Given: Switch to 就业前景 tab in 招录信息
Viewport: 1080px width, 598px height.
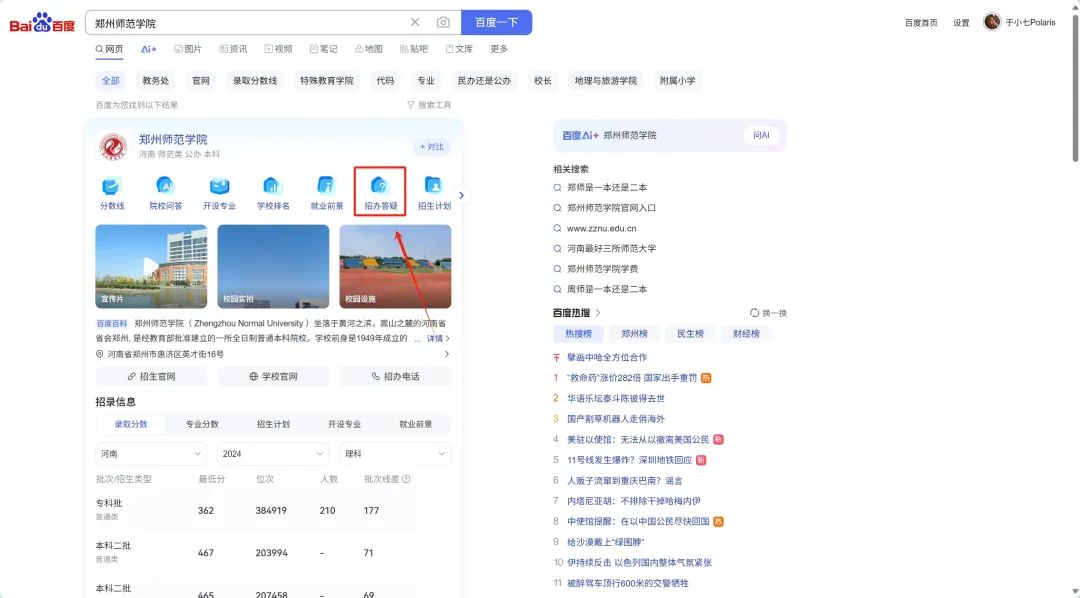Looking at the screenshot, I should [x=415, y=424].
